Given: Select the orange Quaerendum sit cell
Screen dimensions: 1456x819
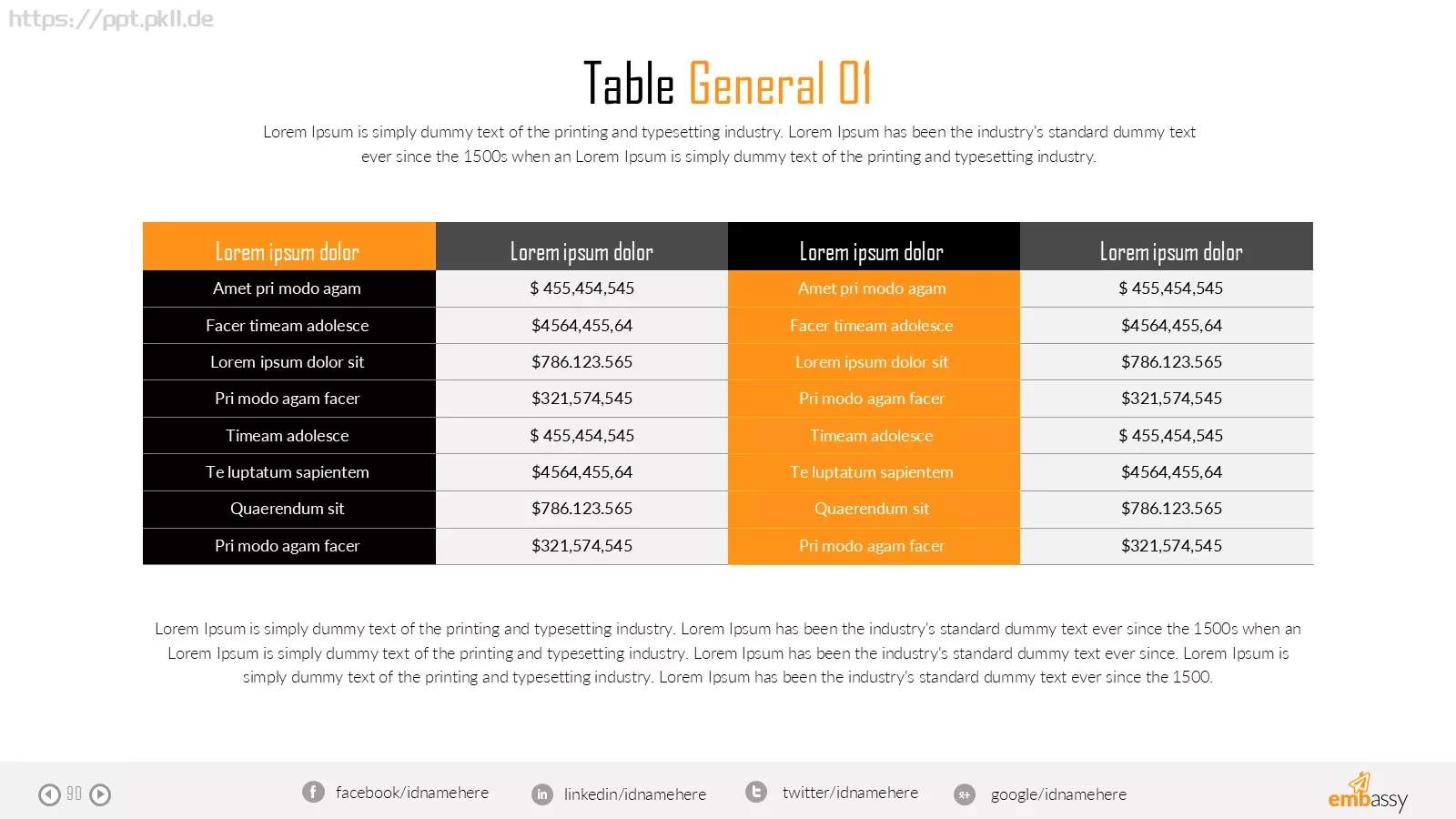Looking at the screenshot, I should click(x=874, y=510).
